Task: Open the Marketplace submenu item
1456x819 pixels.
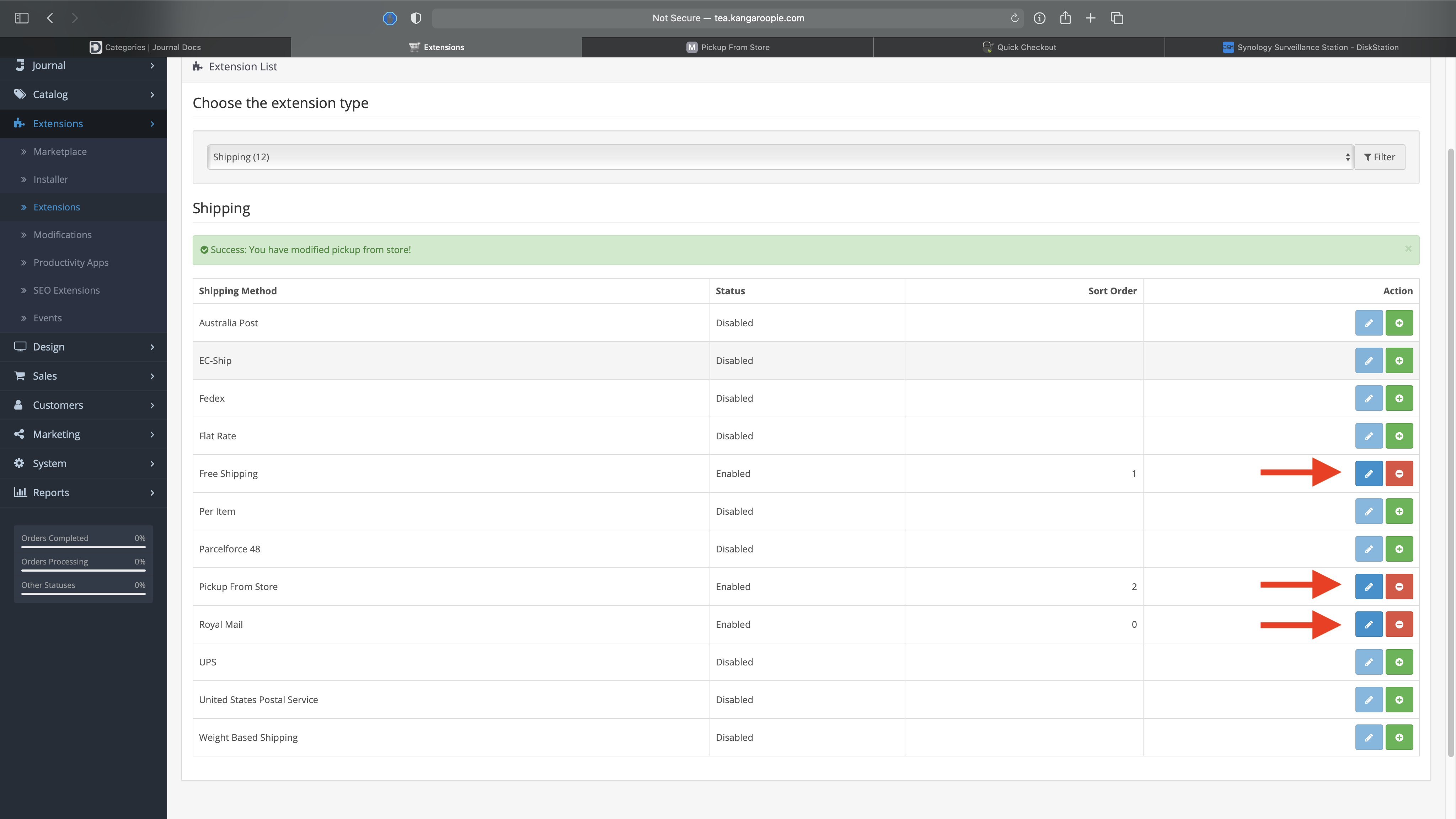Action: pos(60,151)
